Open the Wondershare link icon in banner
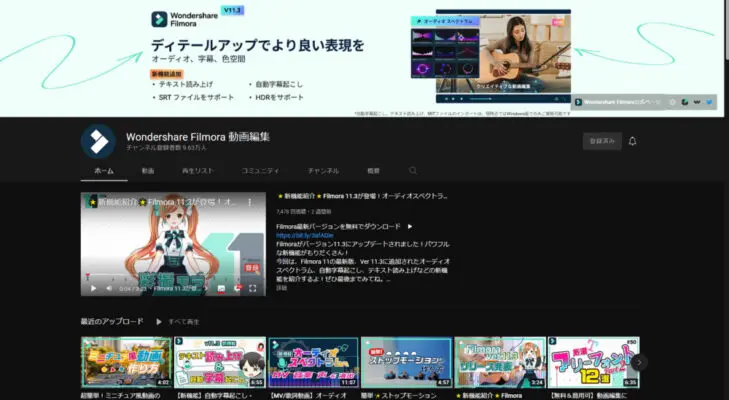Viewport: 729px width, 400px height. tap(697, 102)
